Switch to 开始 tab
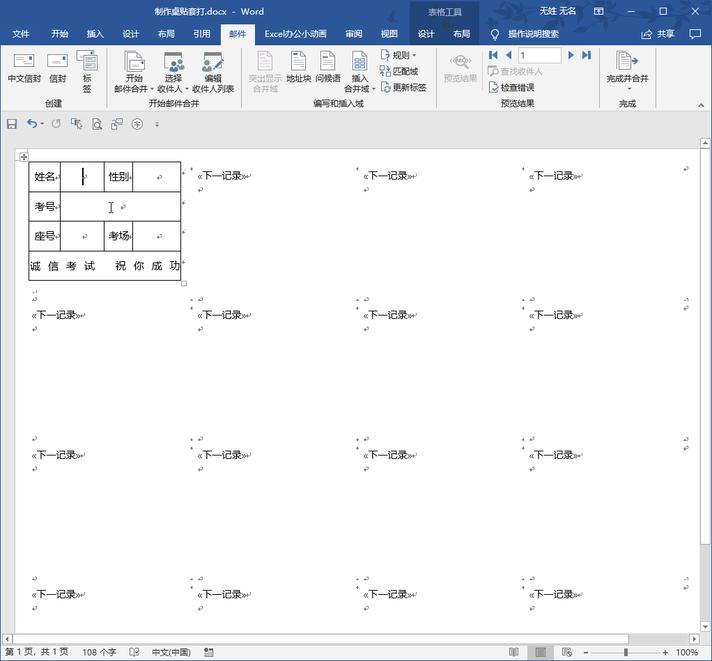The image size is (712, 661). coord(59,34)
